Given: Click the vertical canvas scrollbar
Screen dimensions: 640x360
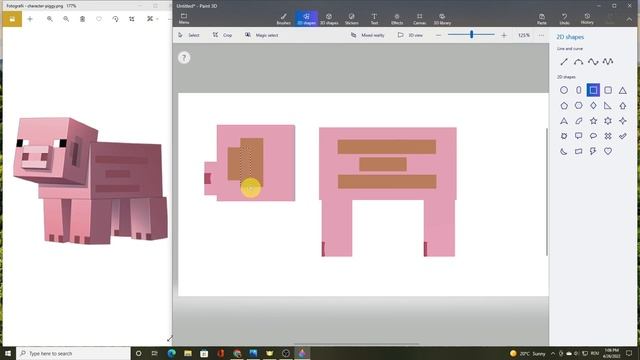Looking at the screenshot, I should point(547,192).
